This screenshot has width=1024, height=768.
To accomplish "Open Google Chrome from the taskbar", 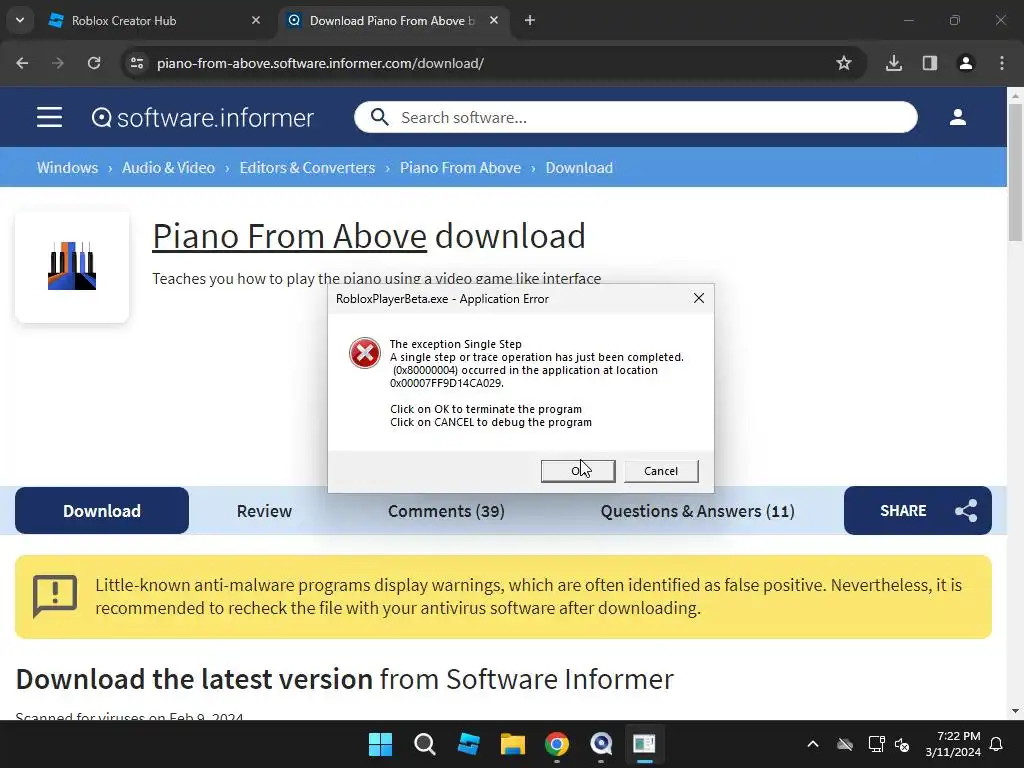I will [x=557, y=744].
